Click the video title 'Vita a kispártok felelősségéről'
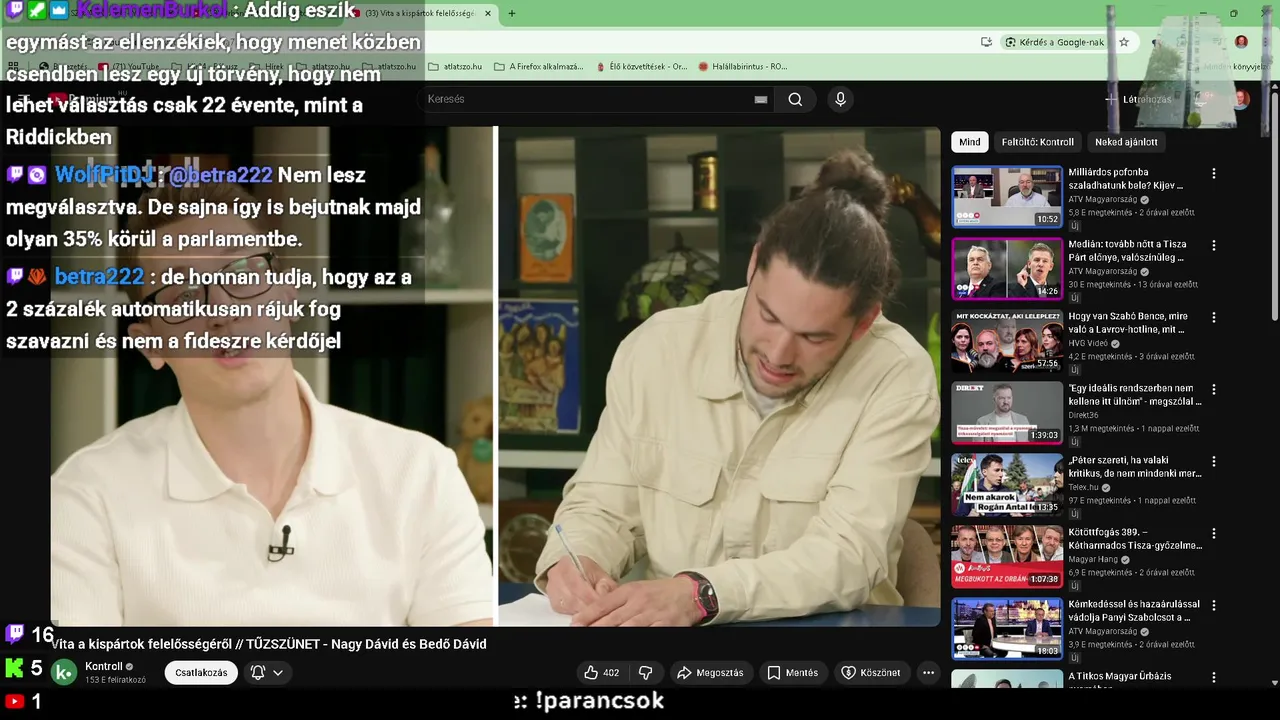This screenshot has width=1280, height=720. [269, 644]
